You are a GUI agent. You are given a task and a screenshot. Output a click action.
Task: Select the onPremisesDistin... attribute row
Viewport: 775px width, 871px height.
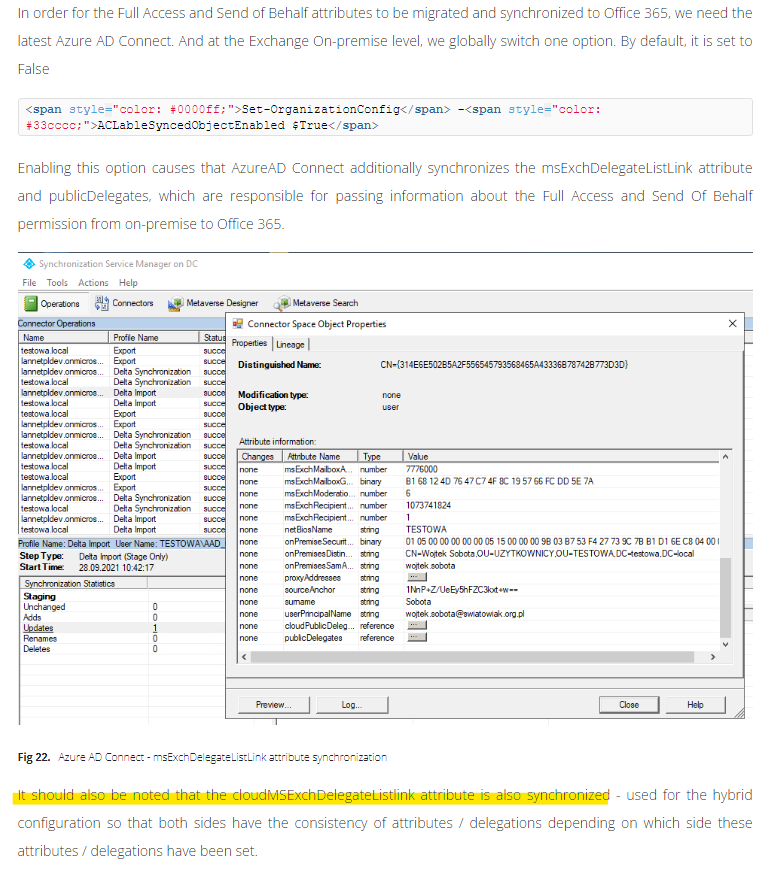pyautogui.click(x=479, y=554)
